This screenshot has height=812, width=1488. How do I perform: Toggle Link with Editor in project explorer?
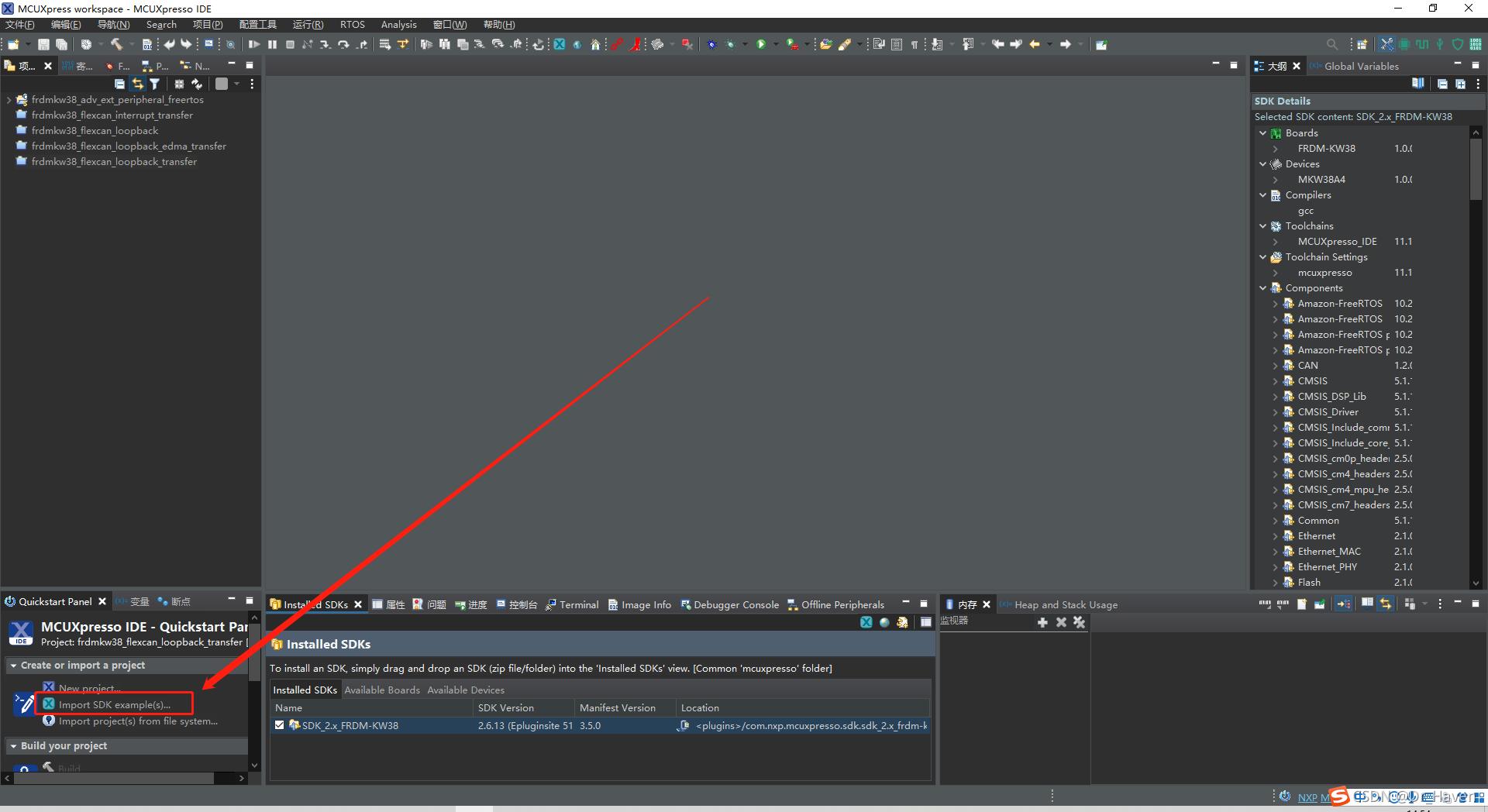(x=137, y=84)
